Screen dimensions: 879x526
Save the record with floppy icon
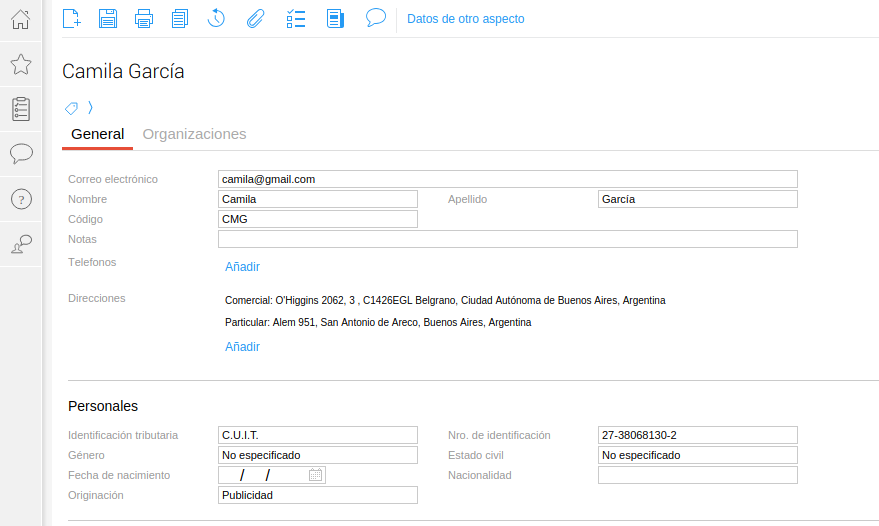click(x=108, y=19)
